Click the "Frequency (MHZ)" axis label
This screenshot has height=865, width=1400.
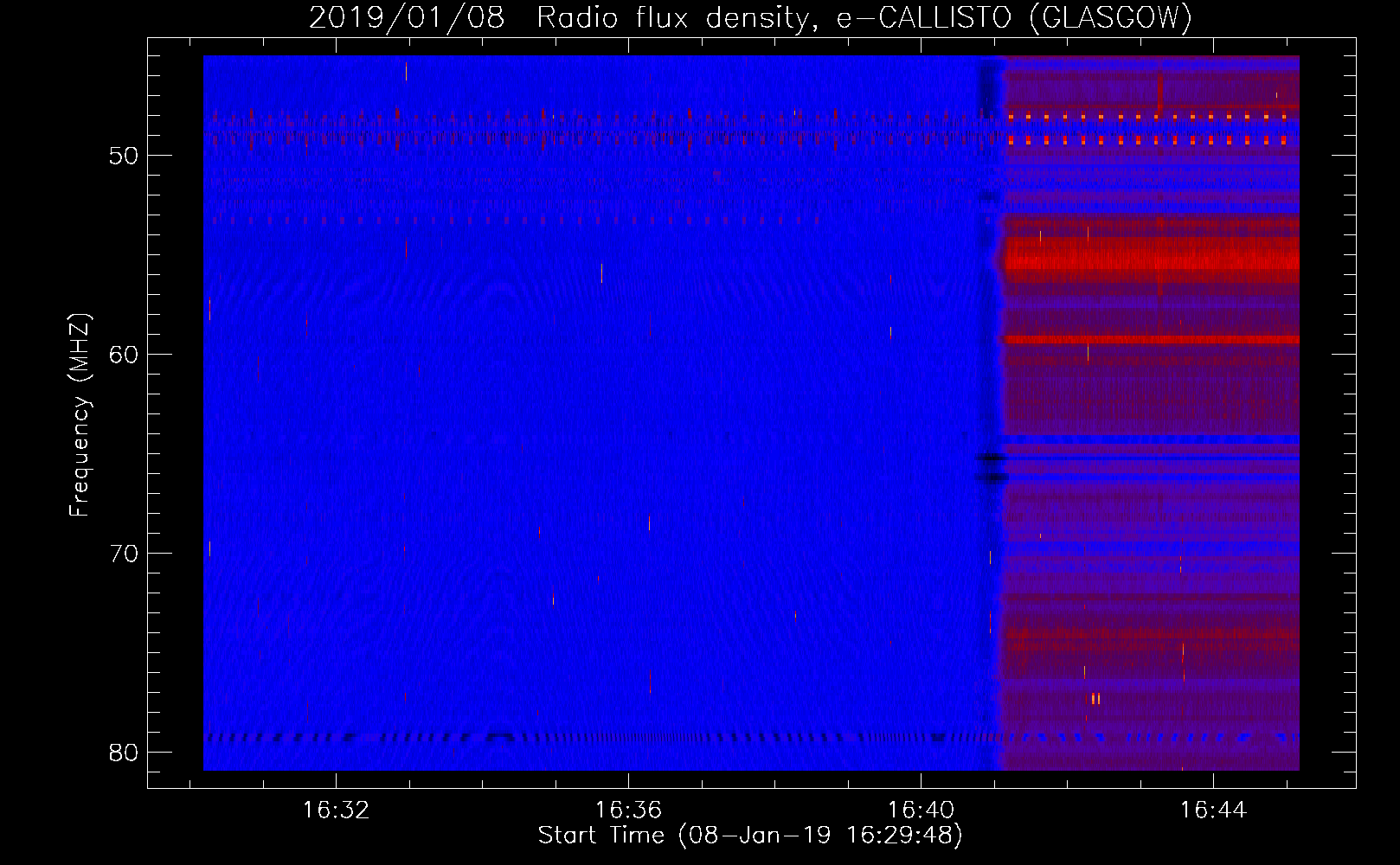tap(80, 415)
